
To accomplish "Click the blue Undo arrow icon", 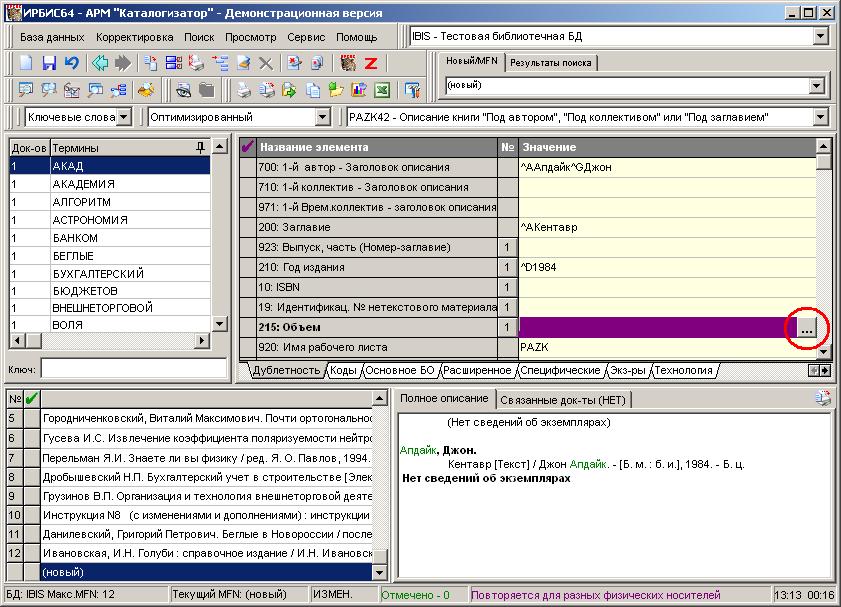I will click(x=71, y=63).
